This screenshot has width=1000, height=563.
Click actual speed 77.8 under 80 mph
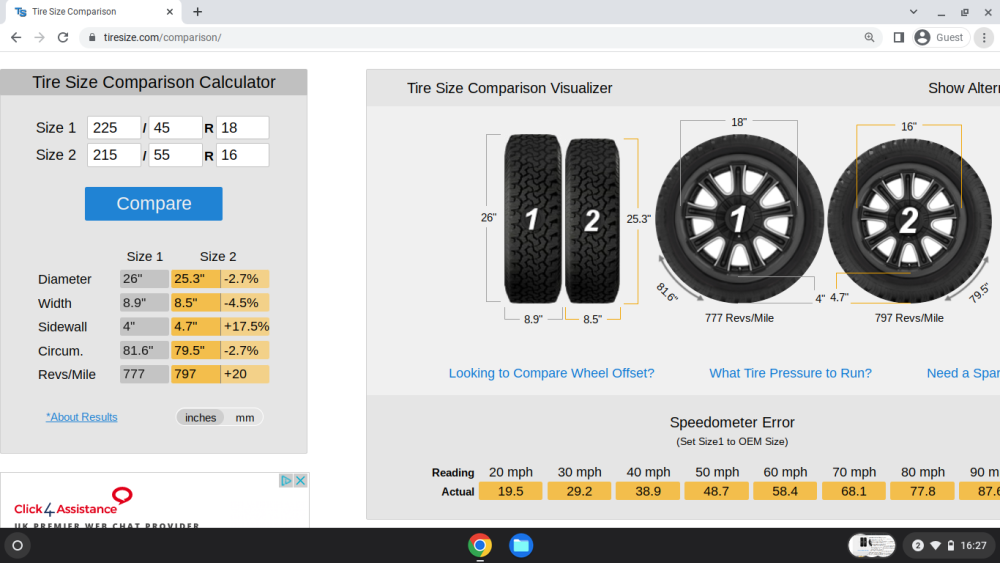click(x=922, y=491)
